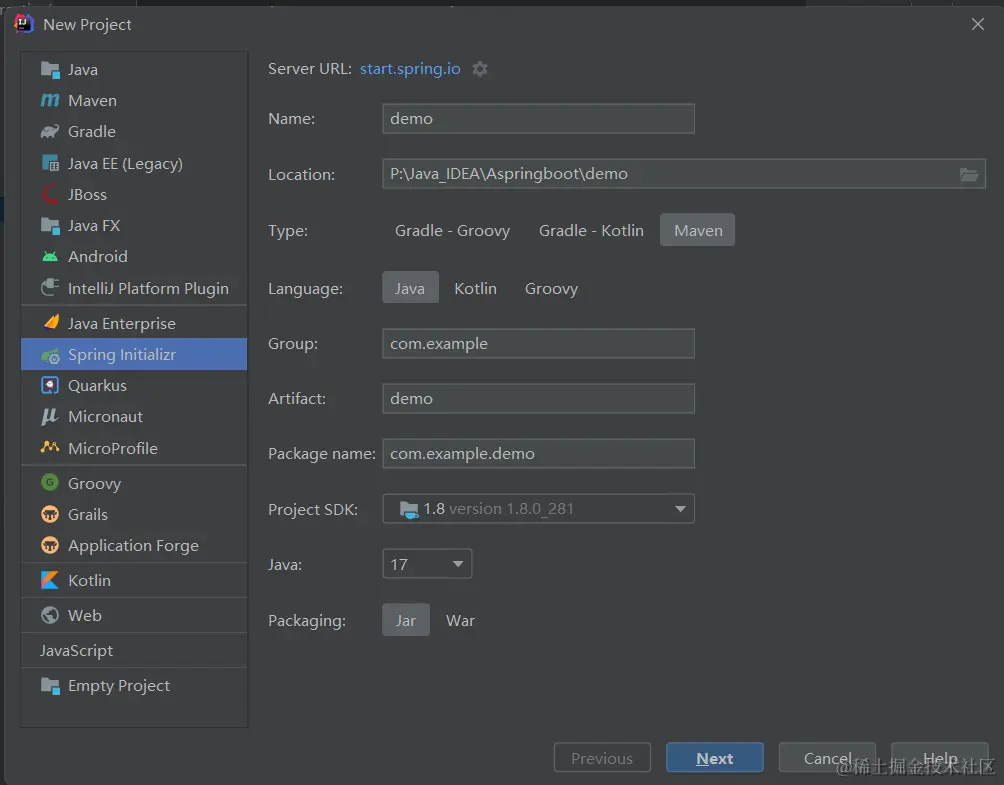Choose Groovy as language option
This screenshot has height=785, width=1004.
551,288
